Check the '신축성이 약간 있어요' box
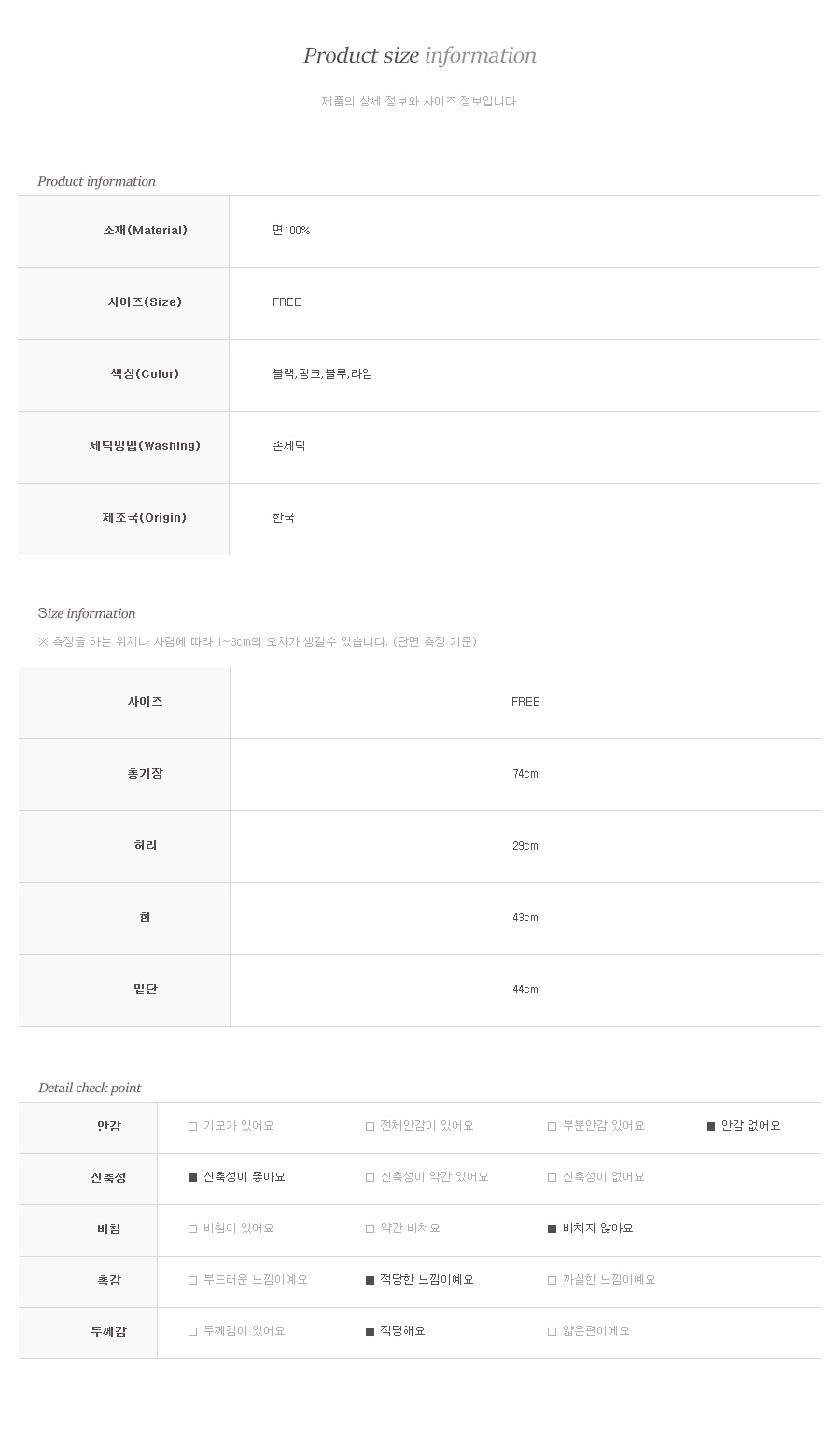Image resolution: width=840 pixels, height=1447 pixels. [371, 1178]
